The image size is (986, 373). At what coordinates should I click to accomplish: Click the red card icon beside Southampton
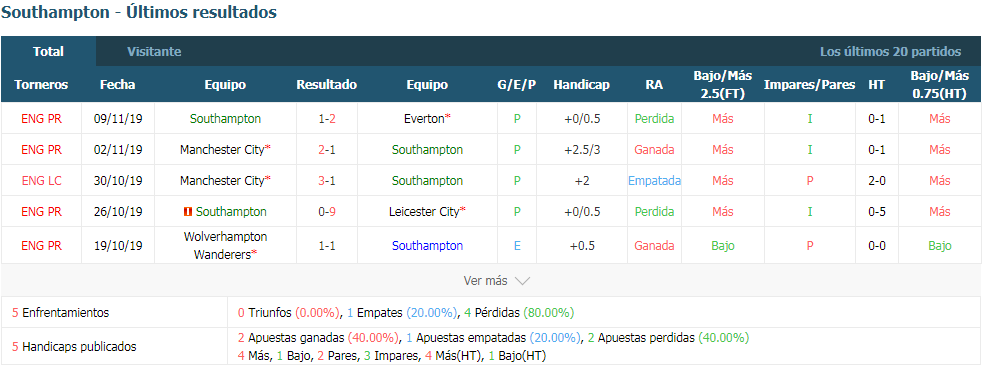[x=187, y=212]
